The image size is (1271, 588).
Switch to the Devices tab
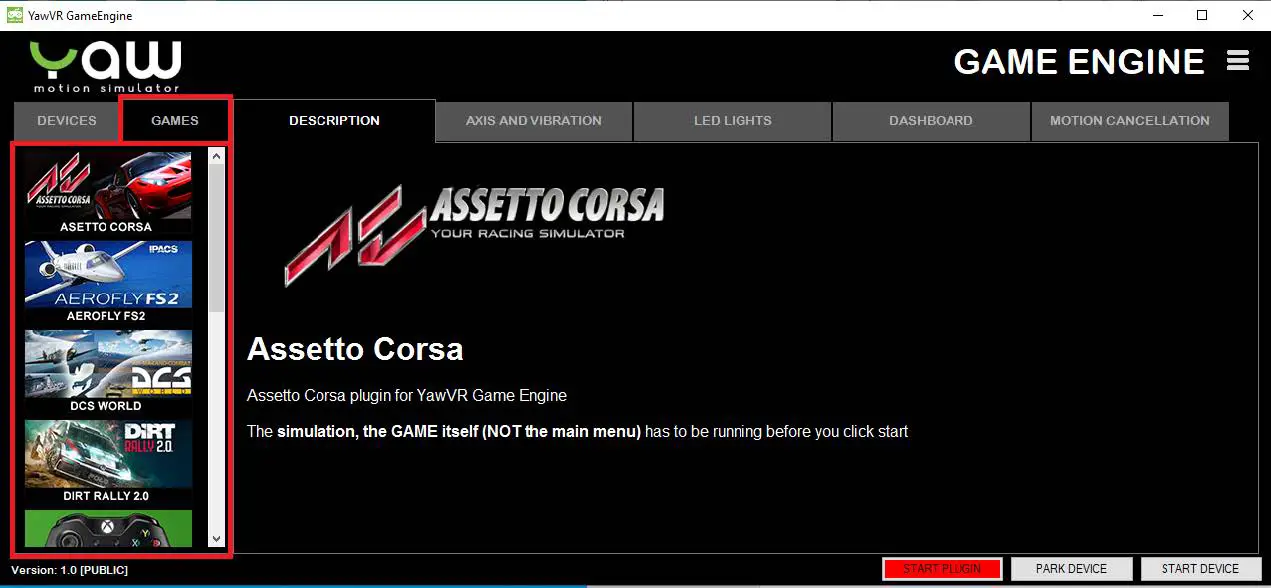[66, 121]
